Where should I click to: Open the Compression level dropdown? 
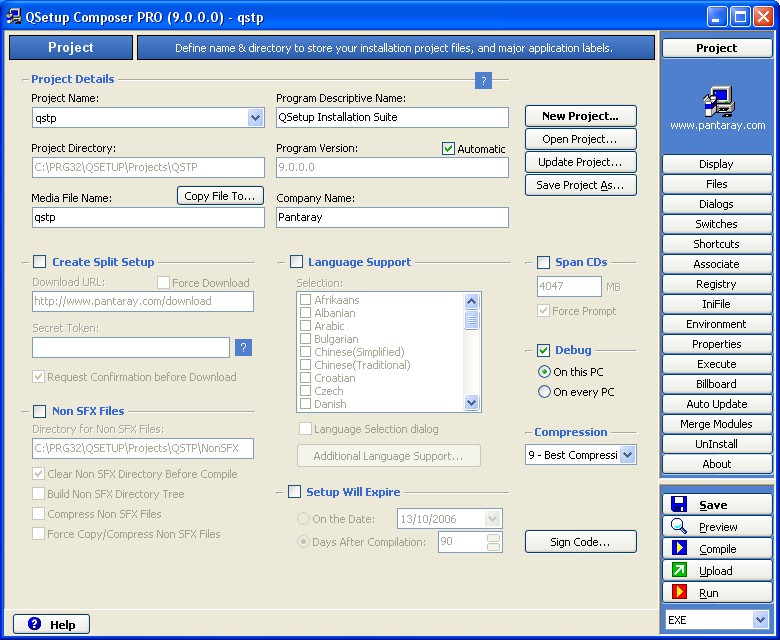pyautogui.click(x=628, y=455)
